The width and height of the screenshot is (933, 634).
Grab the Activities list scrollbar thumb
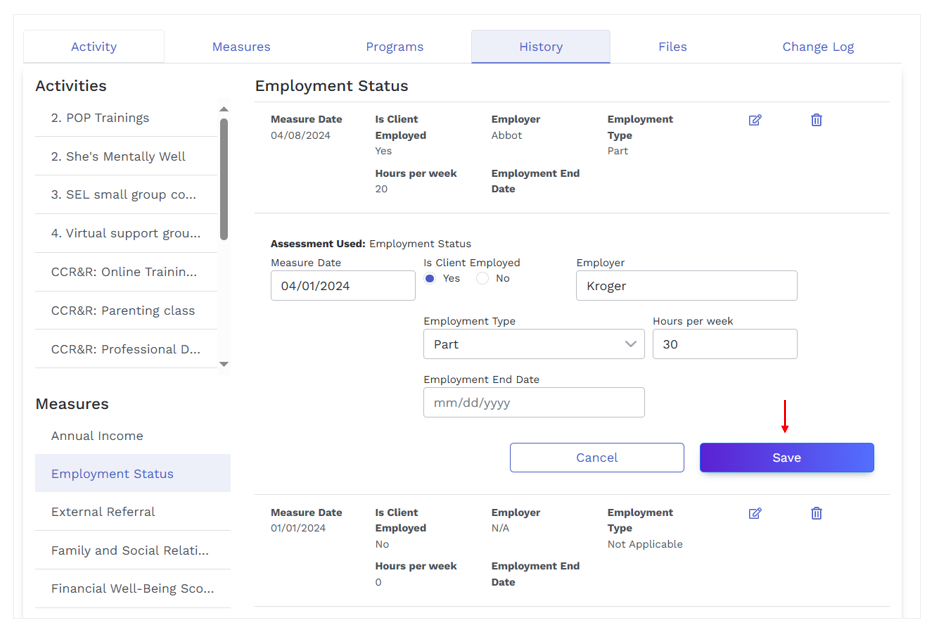pos(224,179)
